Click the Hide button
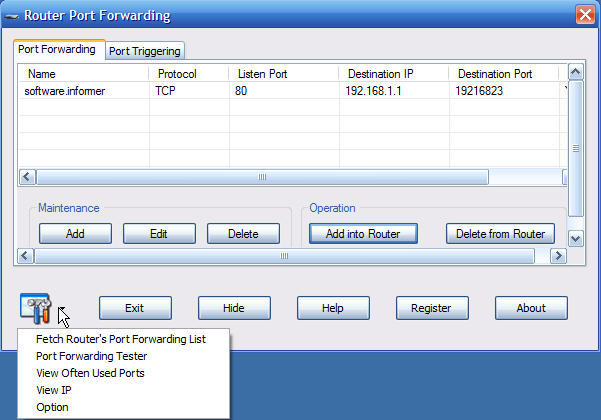The width and height of the screenshot is (601, 420). (234, 308)
